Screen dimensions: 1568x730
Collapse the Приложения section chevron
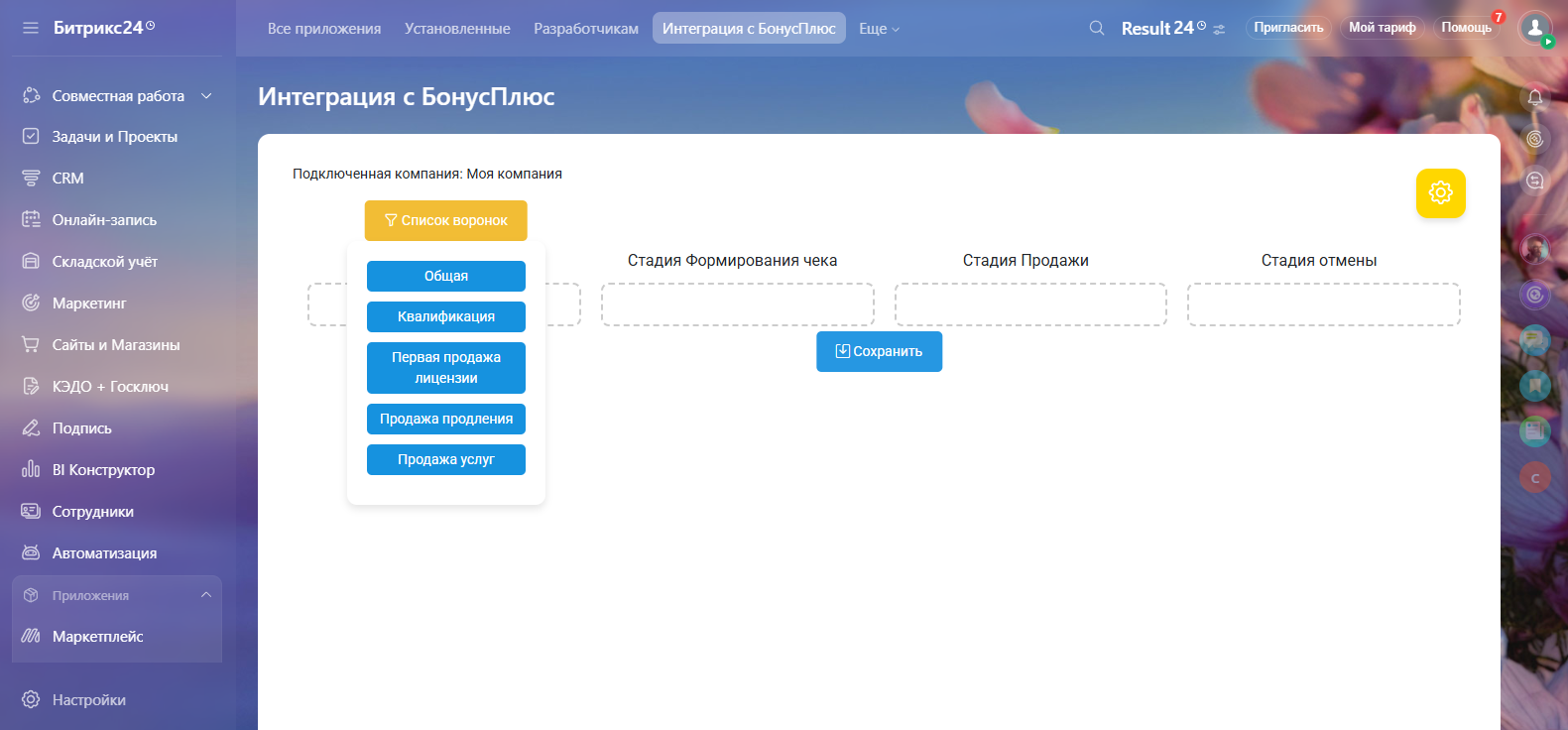[x=206, y=595]
